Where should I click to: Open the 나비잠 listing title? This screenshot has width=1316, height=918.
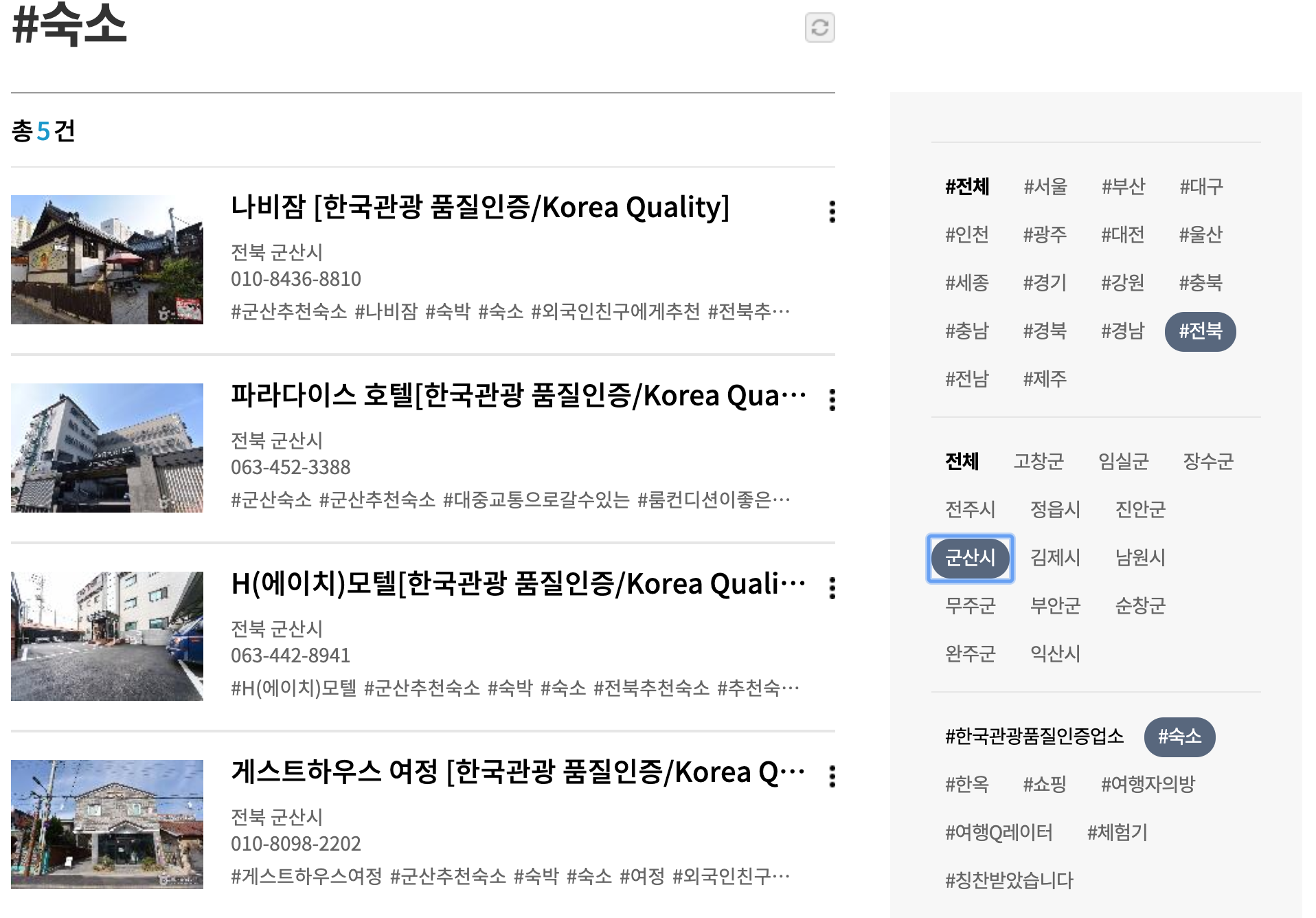coord(480,208)
